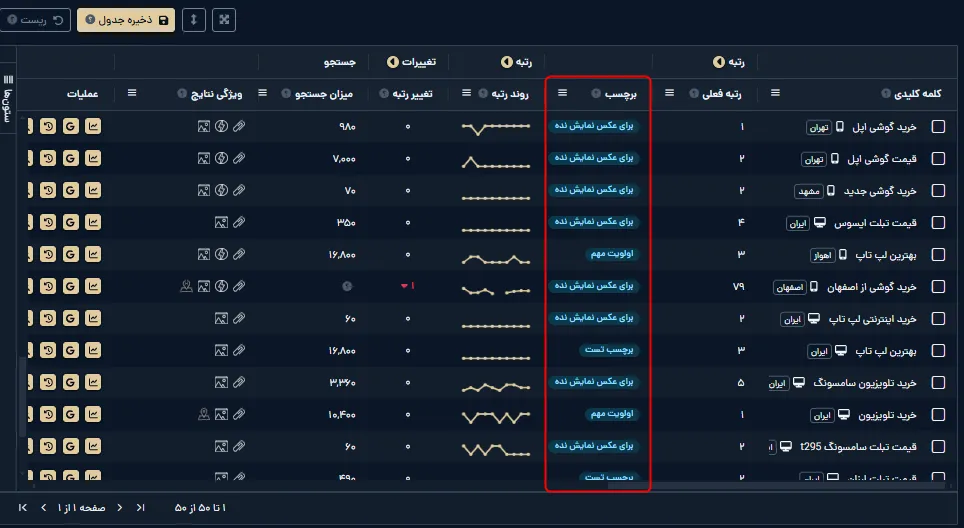The height and width of the screenshot is (528, 964).
Task: Click paperclip link icon in خرید گوشی اپل row
Action: 239,126
